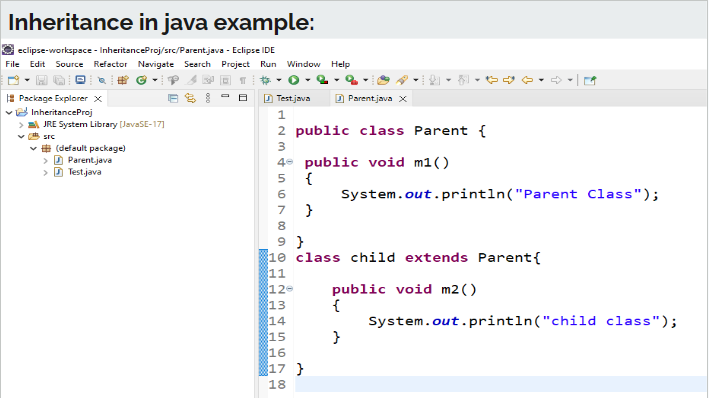Open Package Explorer View Menu dots

pos(208,98)
